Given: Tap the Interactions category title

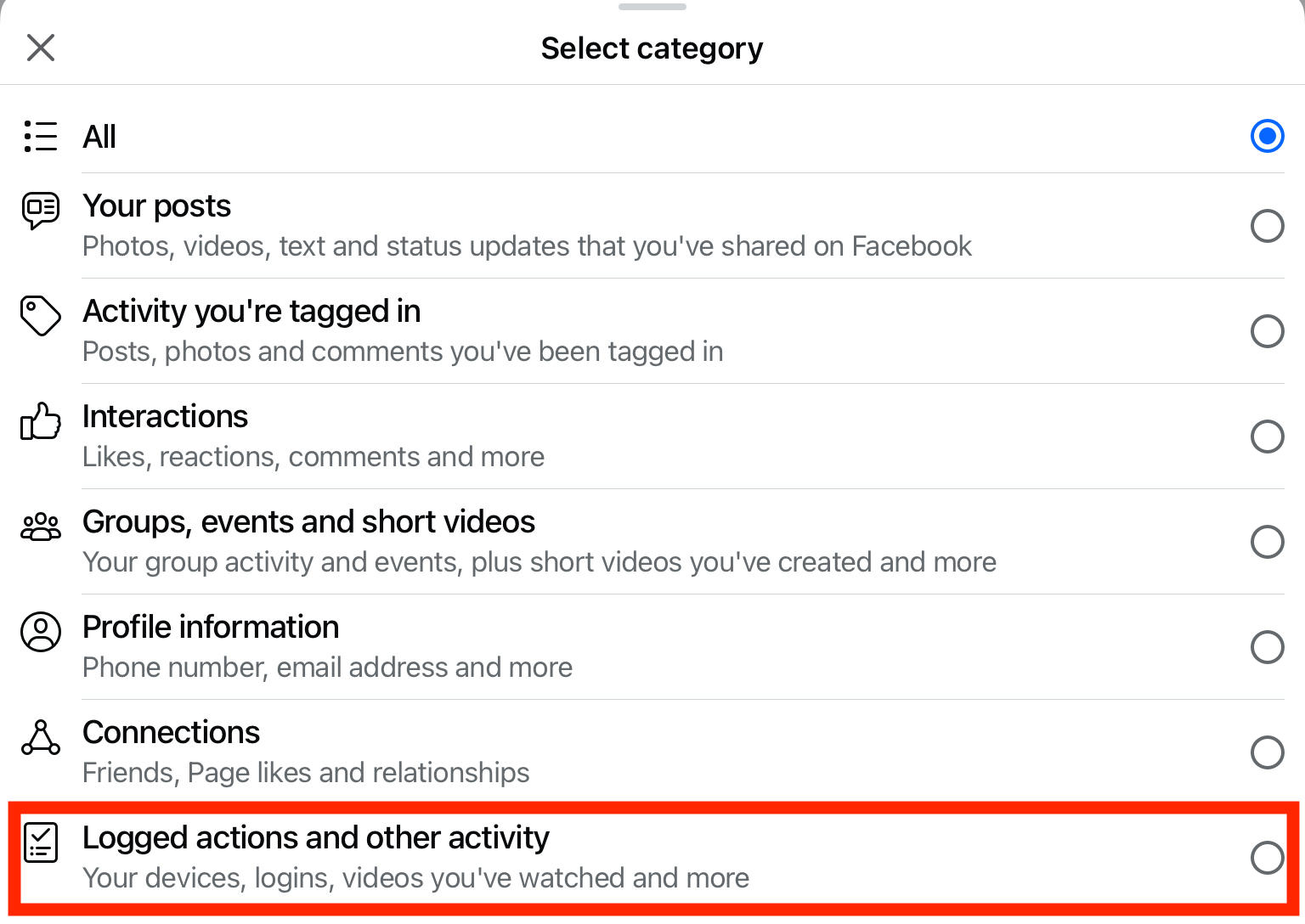Looking at the screenshot, I should [x=165, y=416].
